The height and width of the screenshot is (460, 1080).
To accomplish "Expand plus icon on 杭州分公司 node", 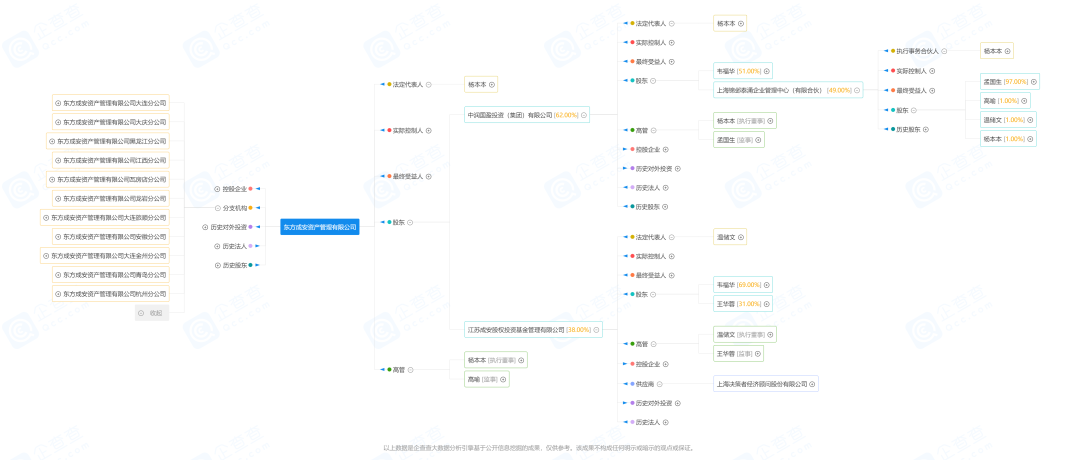I will point(58,293).
